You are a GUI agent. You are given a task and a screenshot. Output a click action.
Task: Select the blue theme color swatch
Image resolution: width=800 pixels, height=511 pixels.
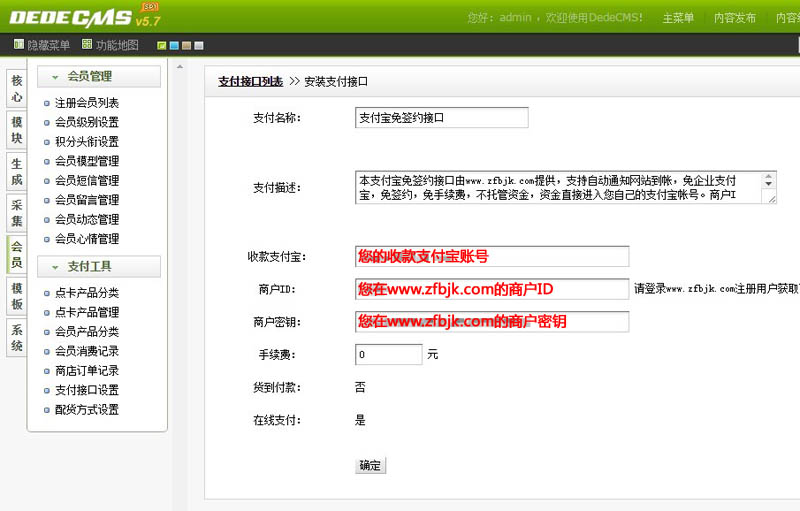174,45
